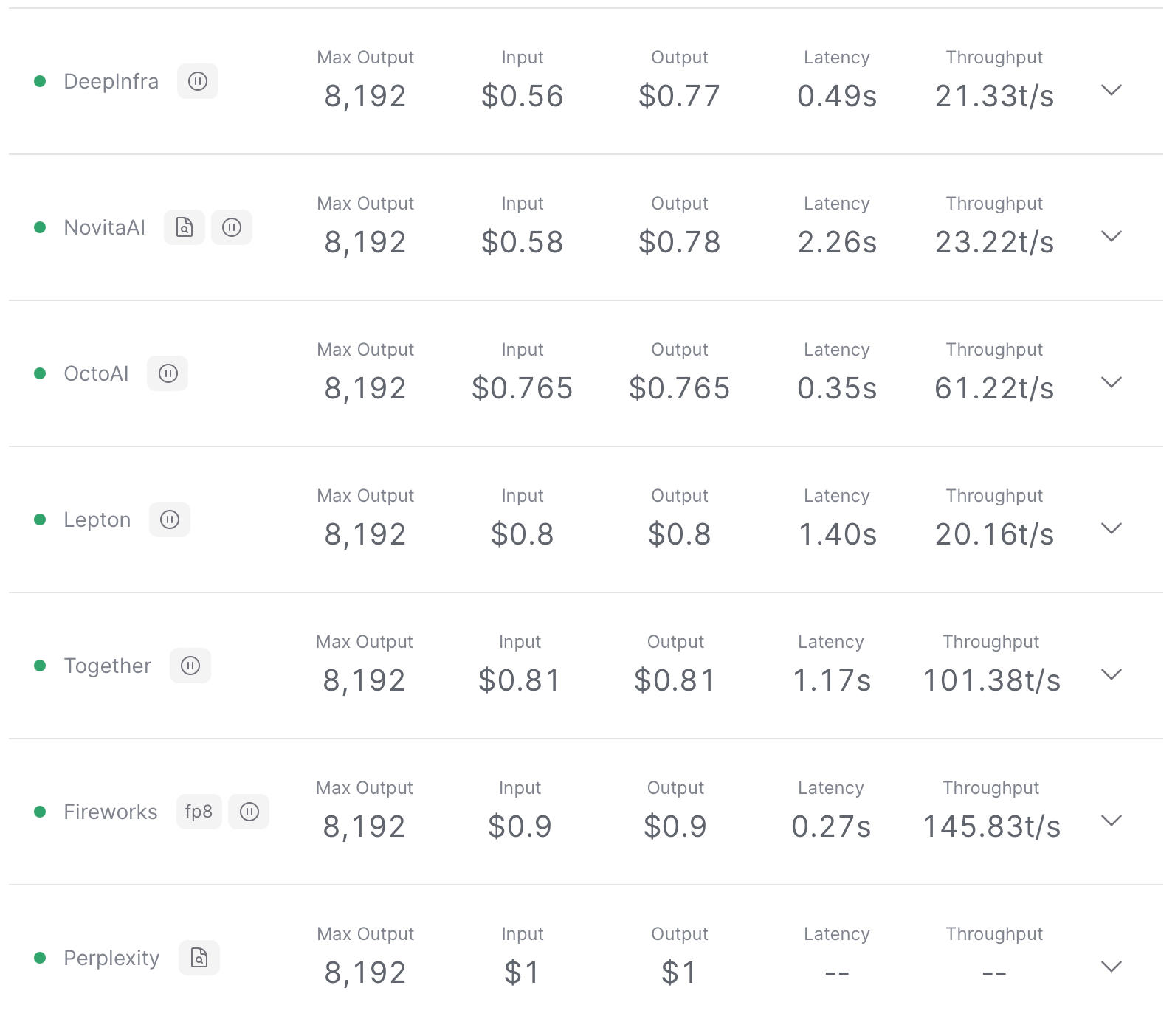Click the pause icon in the NovitaAI row

[x=232, y=227]
